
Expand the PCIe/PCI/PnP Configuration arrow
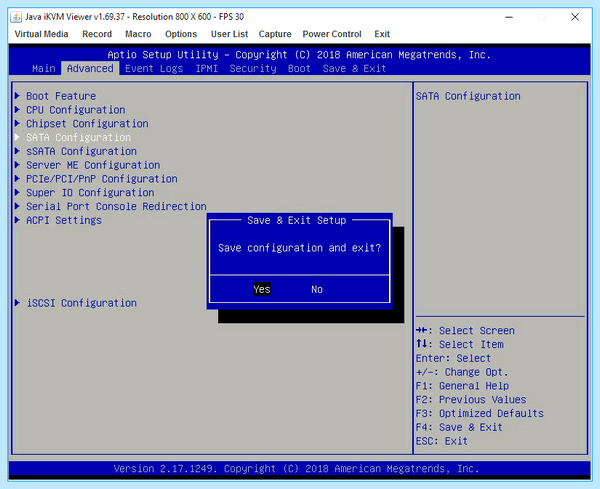click(17, 178)
